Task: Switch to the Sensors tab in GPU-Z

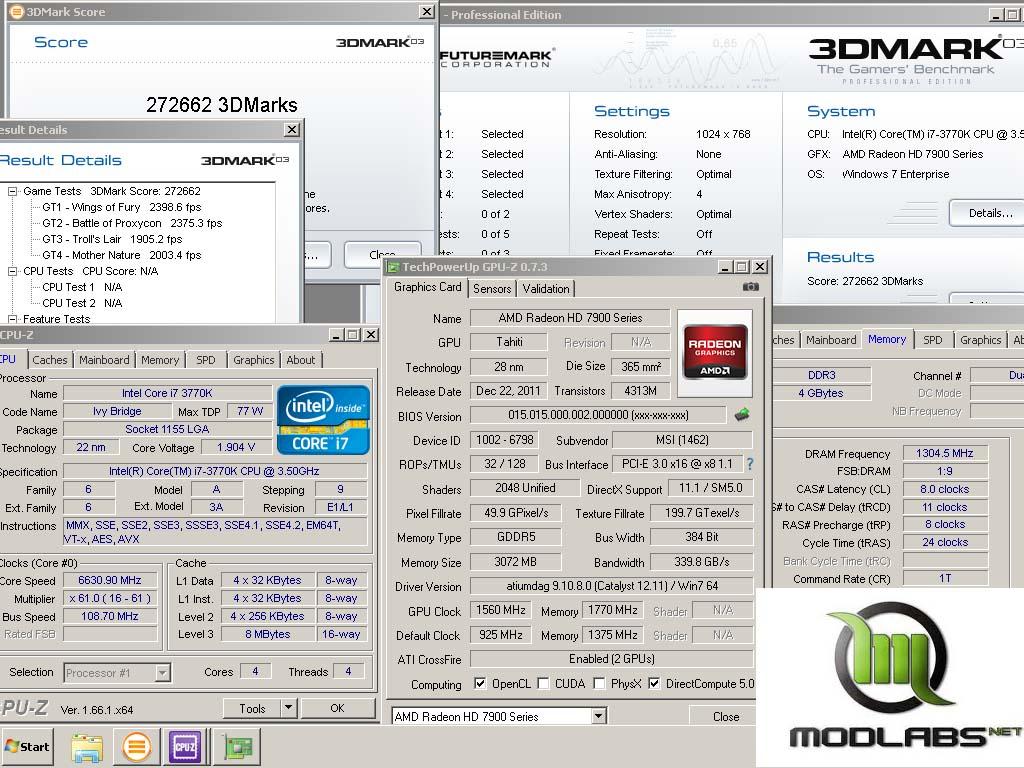Action: [492, 289]
